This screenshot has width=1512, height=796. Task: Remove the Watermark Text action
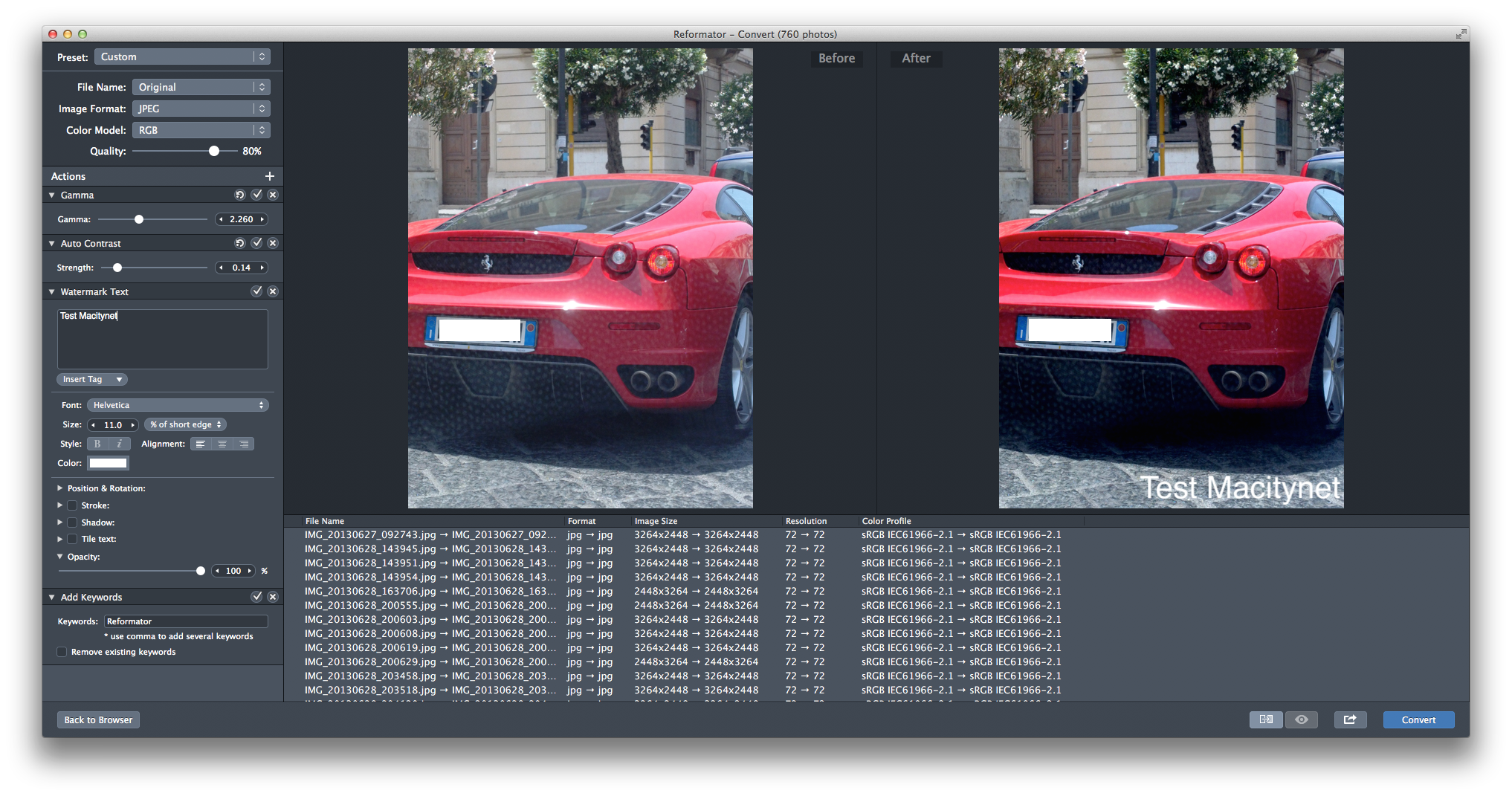click(x=273, y=291)
